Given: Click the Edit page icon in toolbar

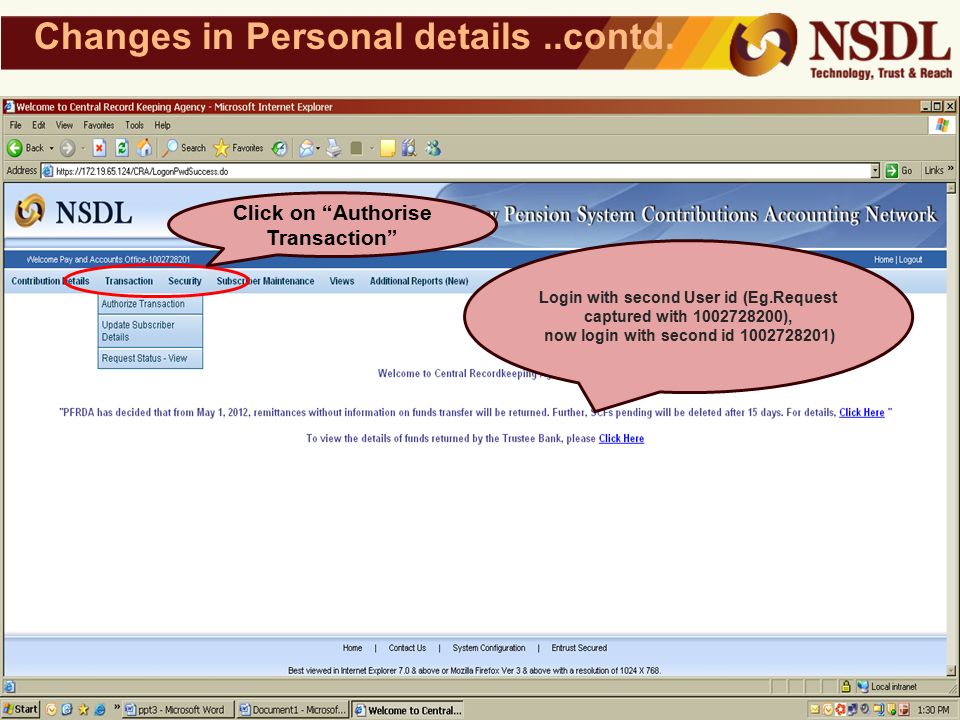Looking at the screenshot, I should point(356,148).
